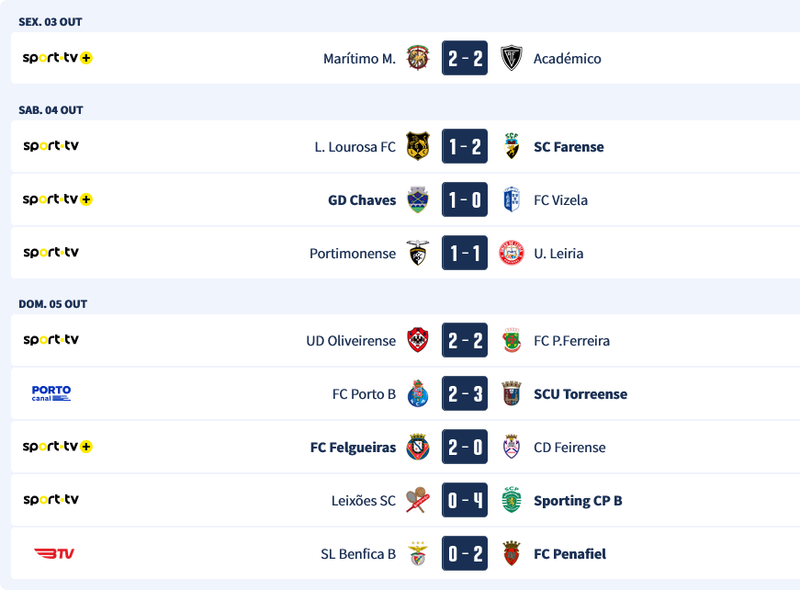This screenshot has height=590, width=800.
Task: Click the Marítimo M. club crest
Action: (x=418, y=58)
